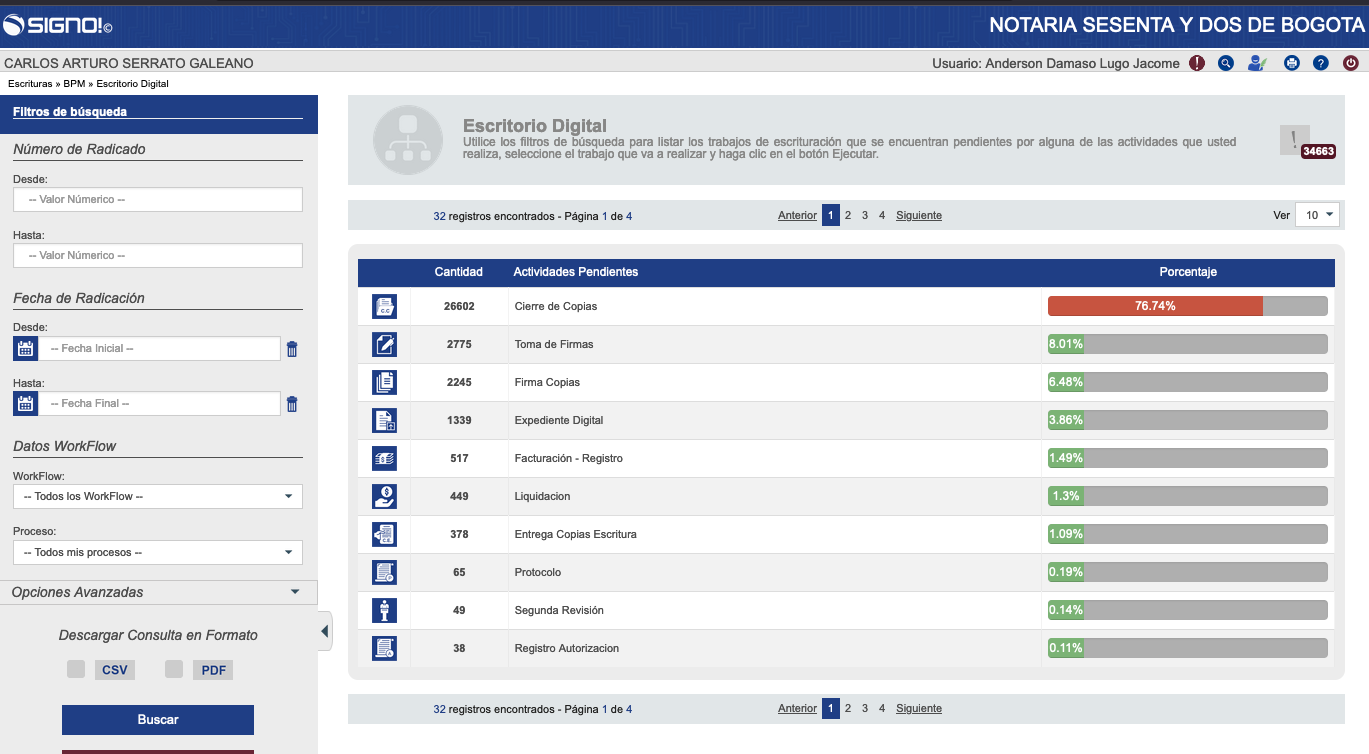Click the magnifier search icon in header
The width and height of the screenshot is (1369, 754).
[x=1226, y=63]
